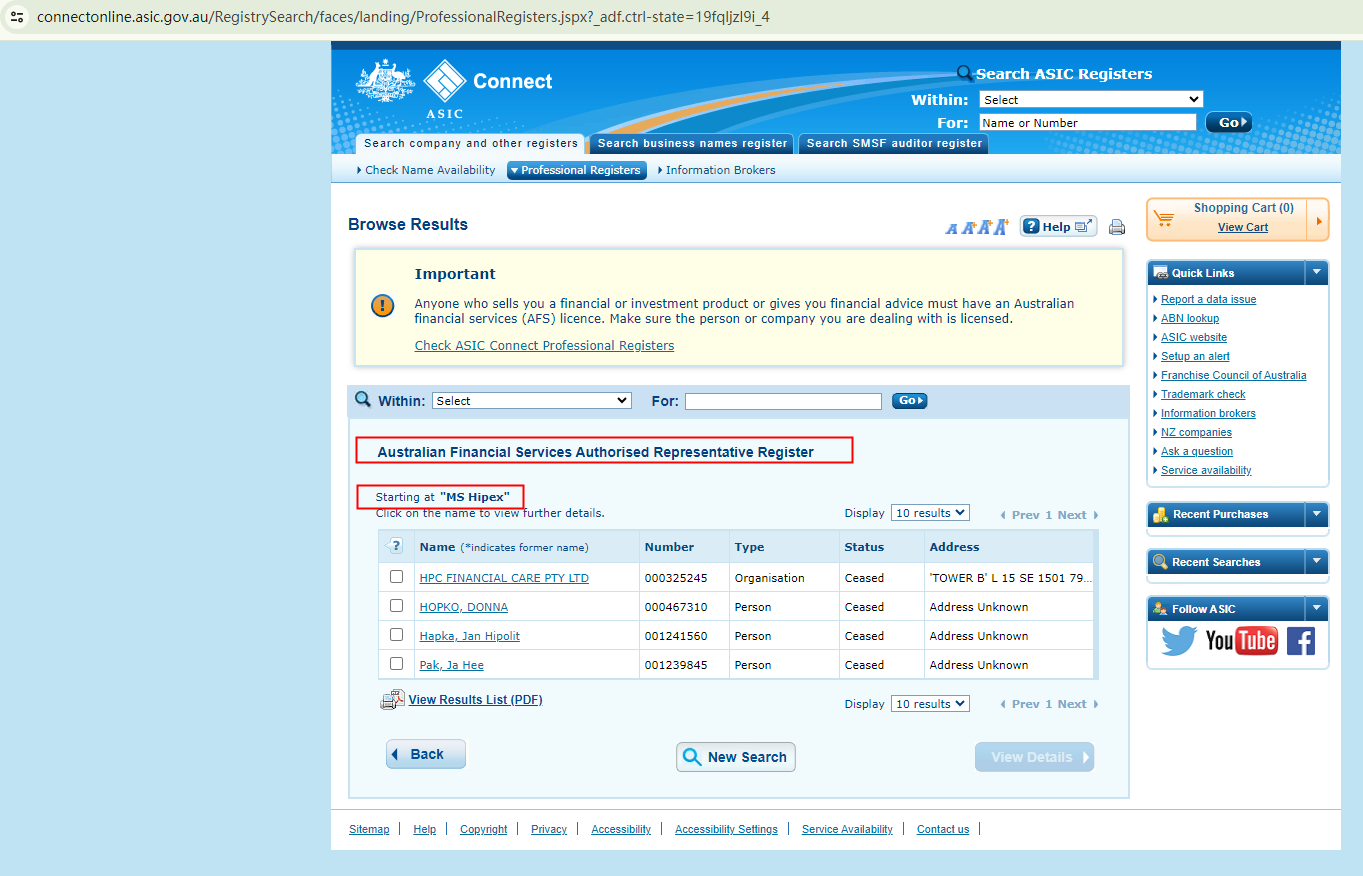The image size is (1363, 876).
Task: Open the Twitter bird icon
Action: (x=1179, y=640)
